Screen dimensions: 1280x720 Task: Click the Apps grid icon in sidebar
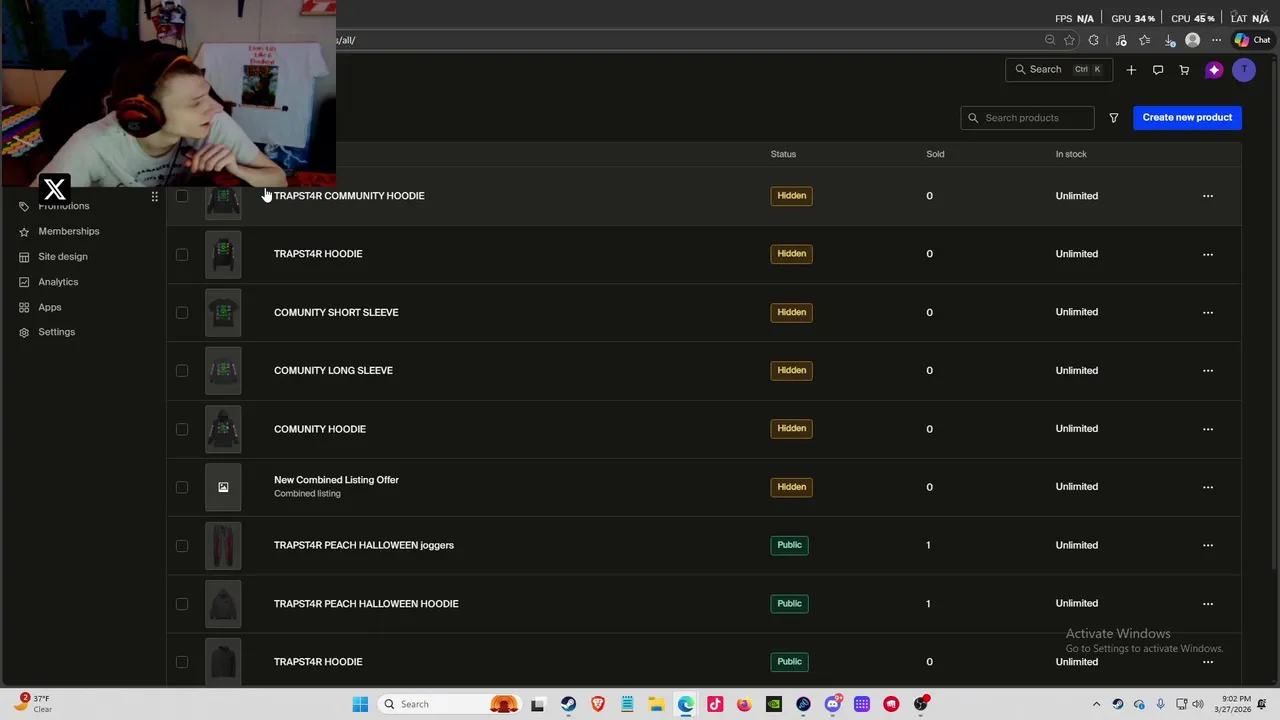coord(24,307)
